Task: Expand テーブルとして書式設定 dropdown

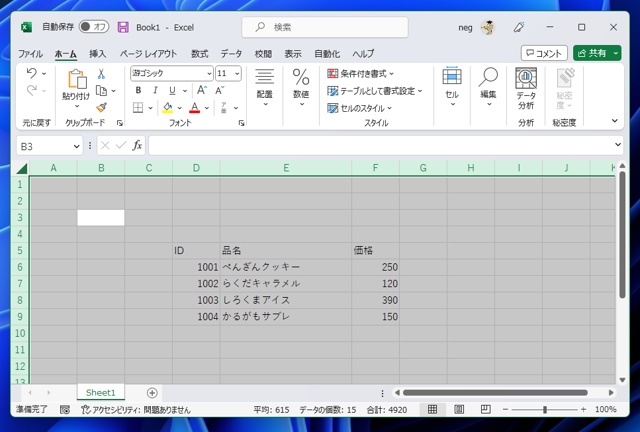Action: (420, 91)
